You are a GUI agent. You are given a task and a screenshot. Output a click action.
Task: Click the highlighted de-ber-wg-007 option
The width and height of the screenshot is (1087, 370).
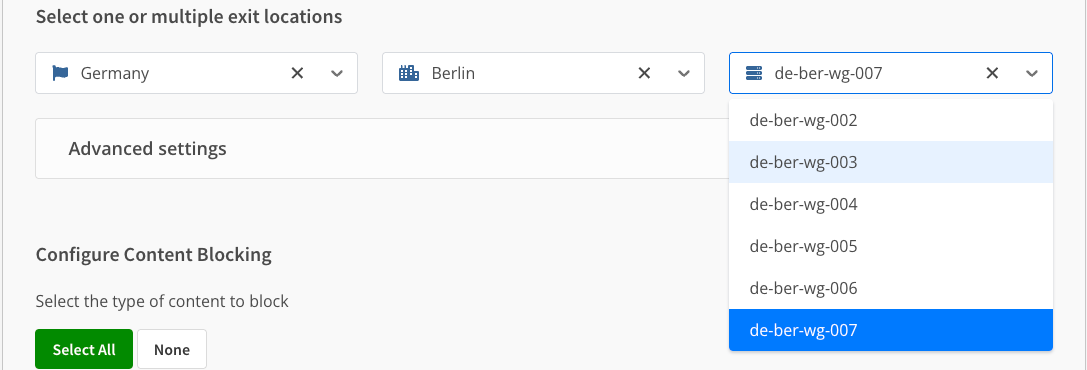(x=891, y=330)
